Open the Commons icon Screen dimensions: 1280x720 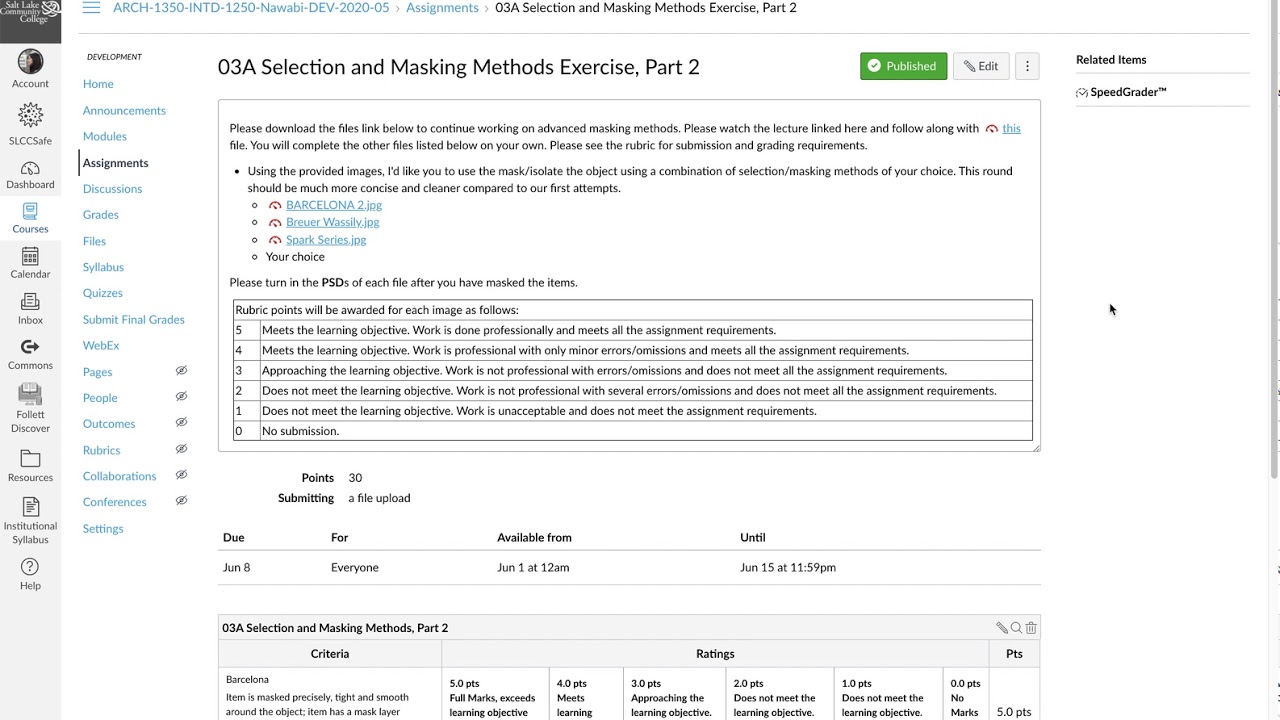pos(30,354)
